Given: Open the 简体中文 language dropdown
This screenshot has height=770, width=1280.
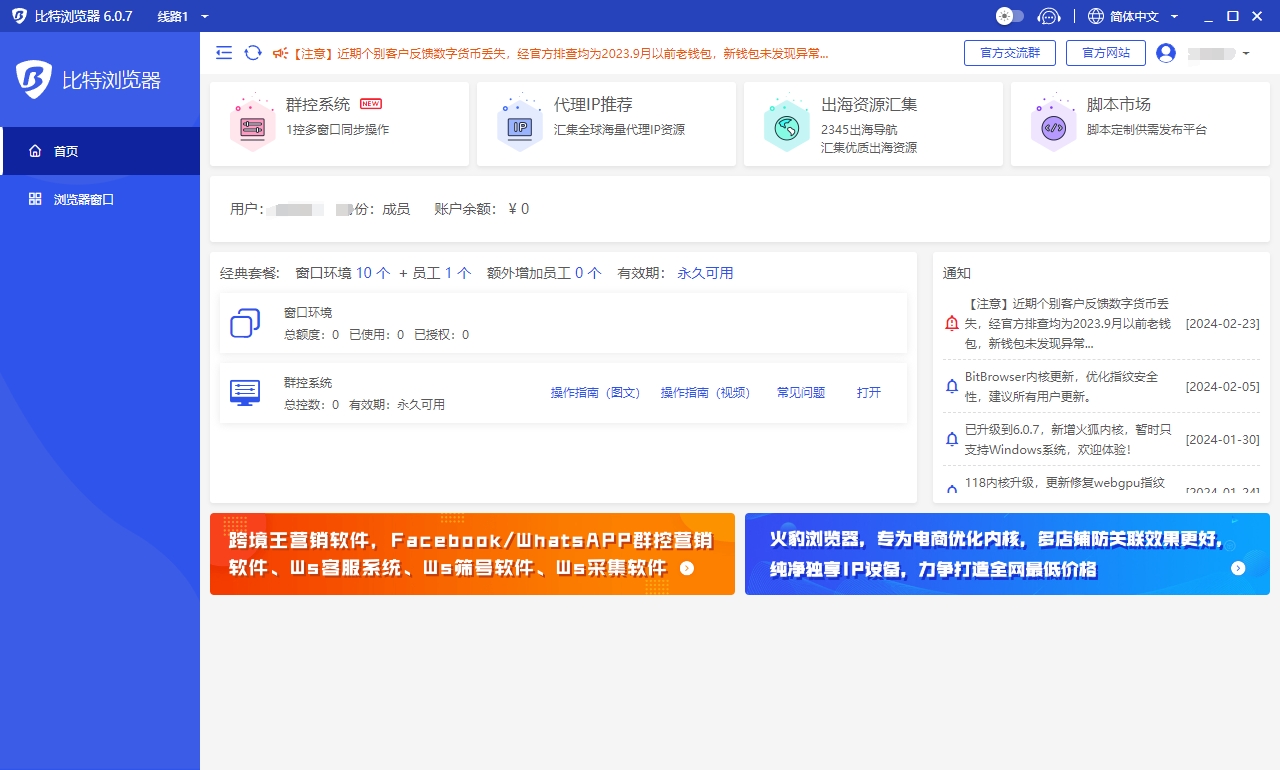Looking at the screenshot, I should (x=1144, y=16).
